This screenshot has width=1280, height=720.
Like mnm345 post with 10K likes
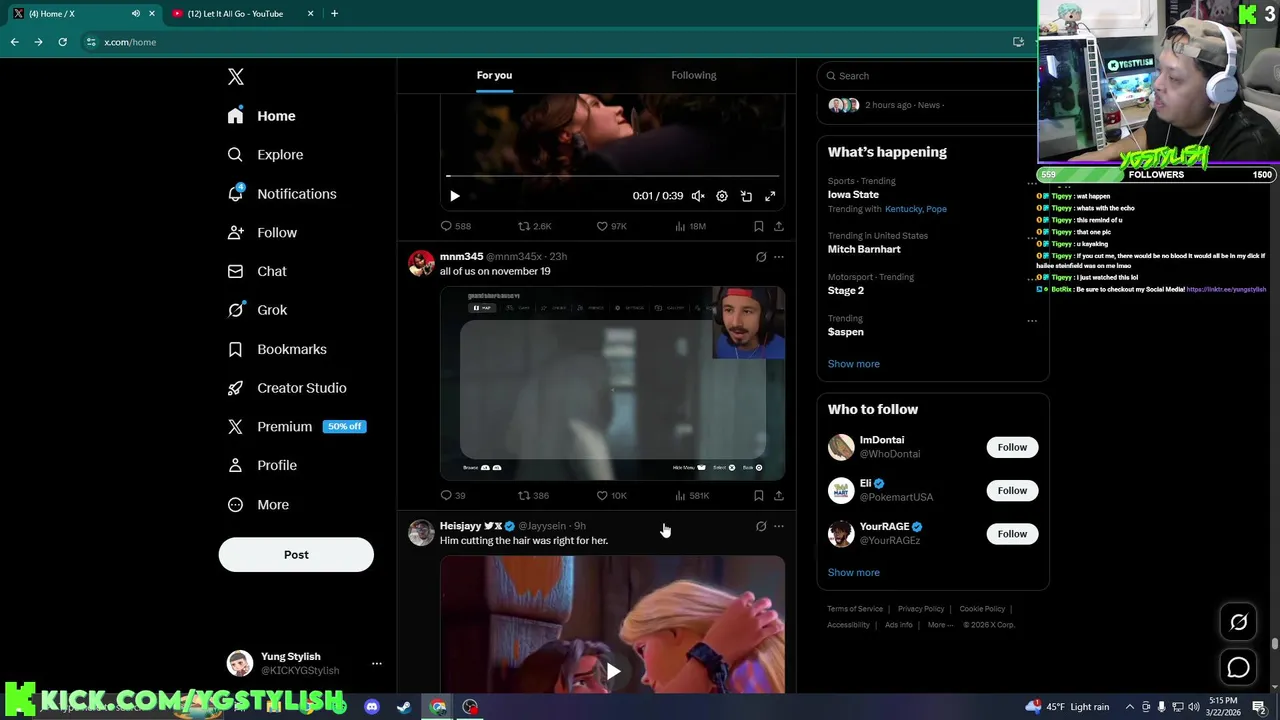pyautogui.click(x=611, y=495)
